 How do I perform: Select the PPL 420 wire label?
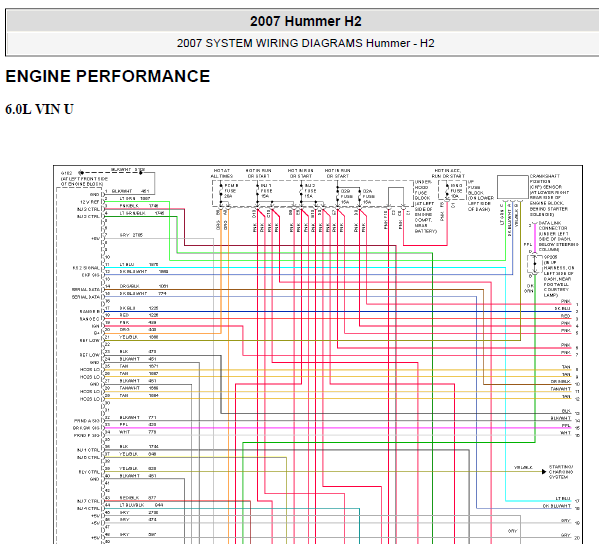[x=138, y=424]
